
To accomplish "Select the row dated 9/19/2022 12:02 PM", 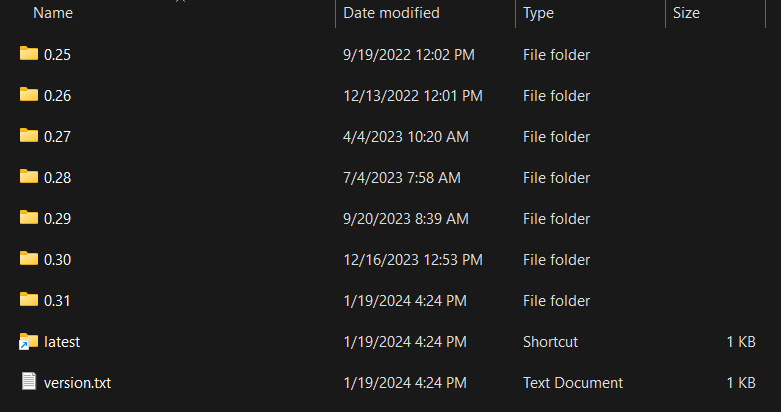I will point(390,54).
